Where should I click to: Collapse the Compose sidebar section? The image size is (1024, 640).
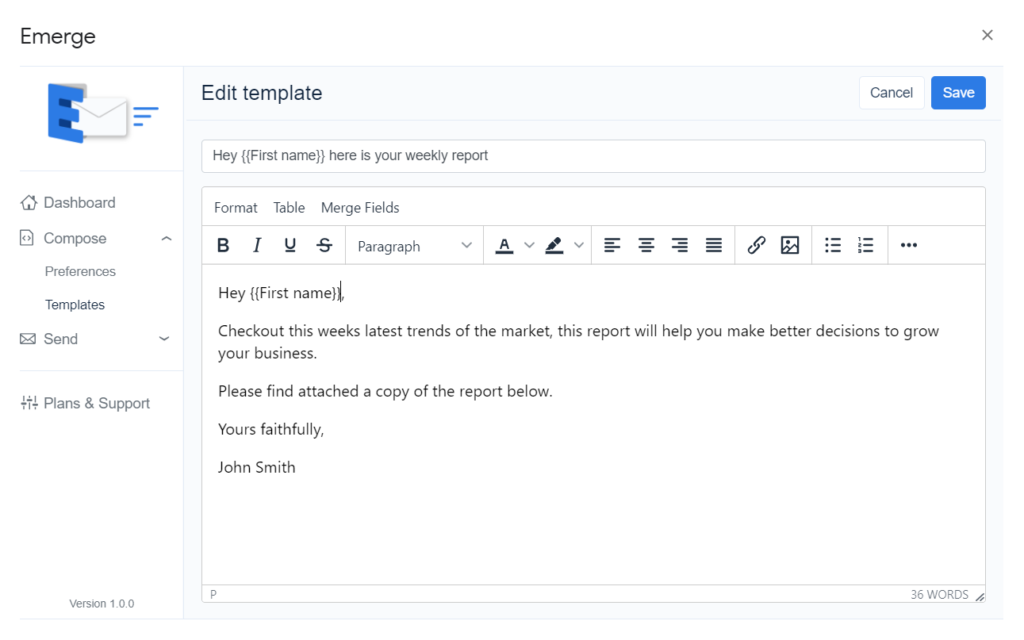click(166, 239)
